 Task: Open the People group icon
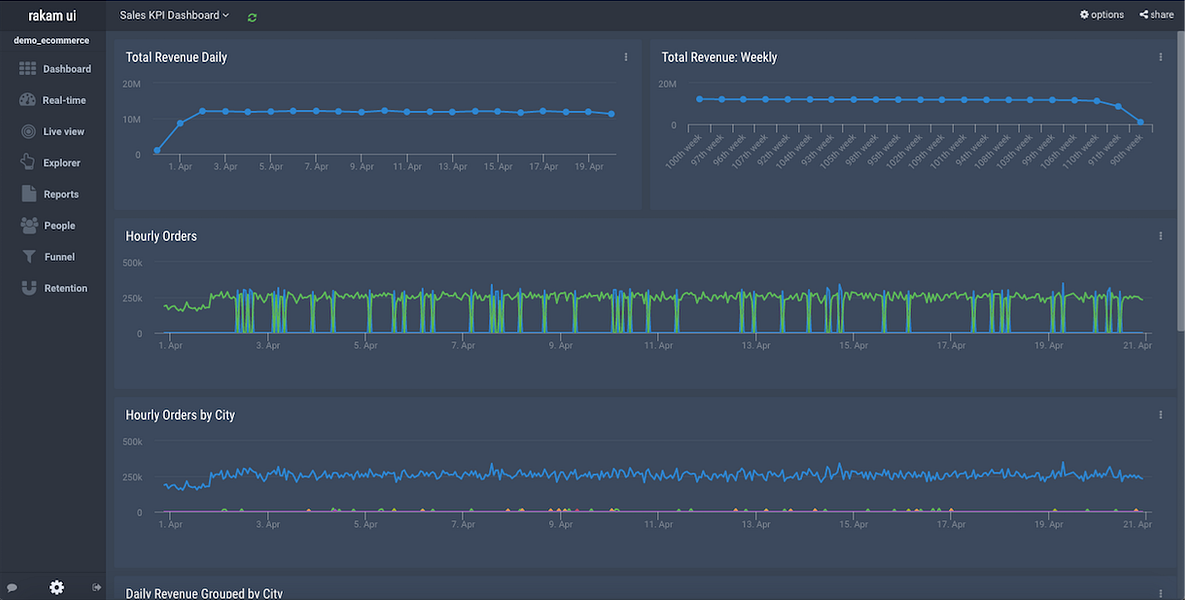(x=29, y=225)
